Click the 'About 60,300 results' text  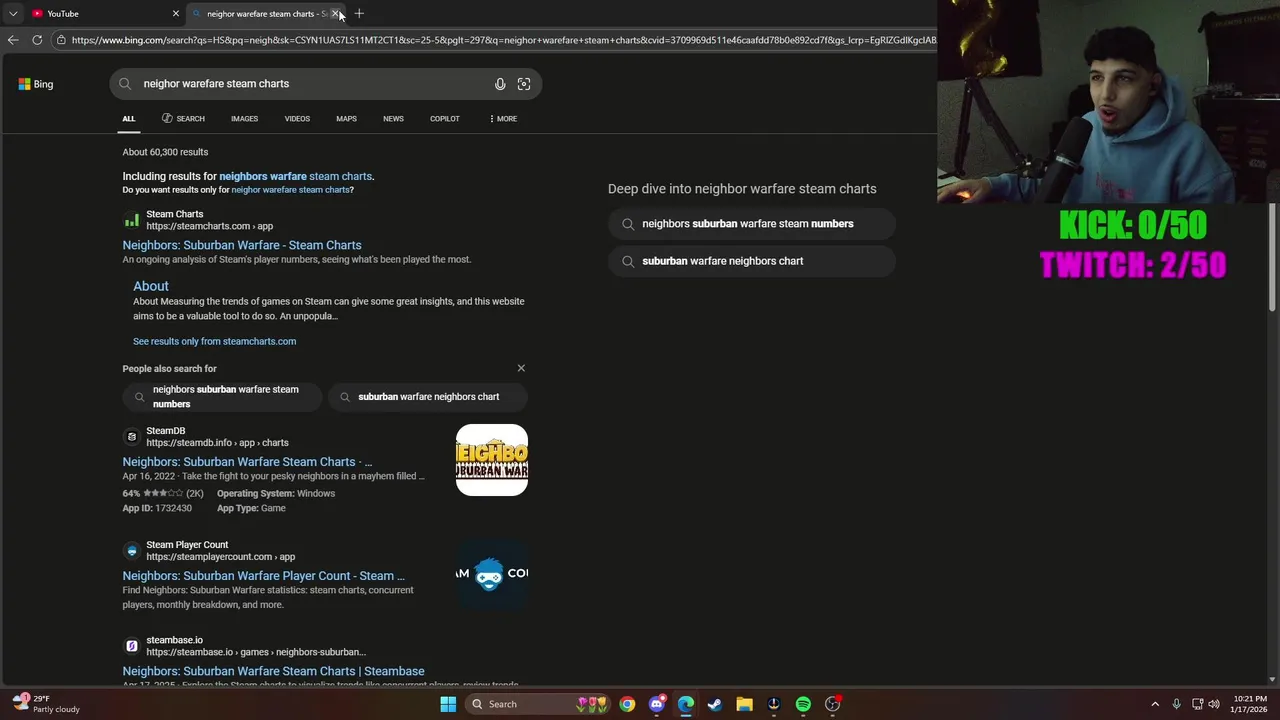(165, 152)
